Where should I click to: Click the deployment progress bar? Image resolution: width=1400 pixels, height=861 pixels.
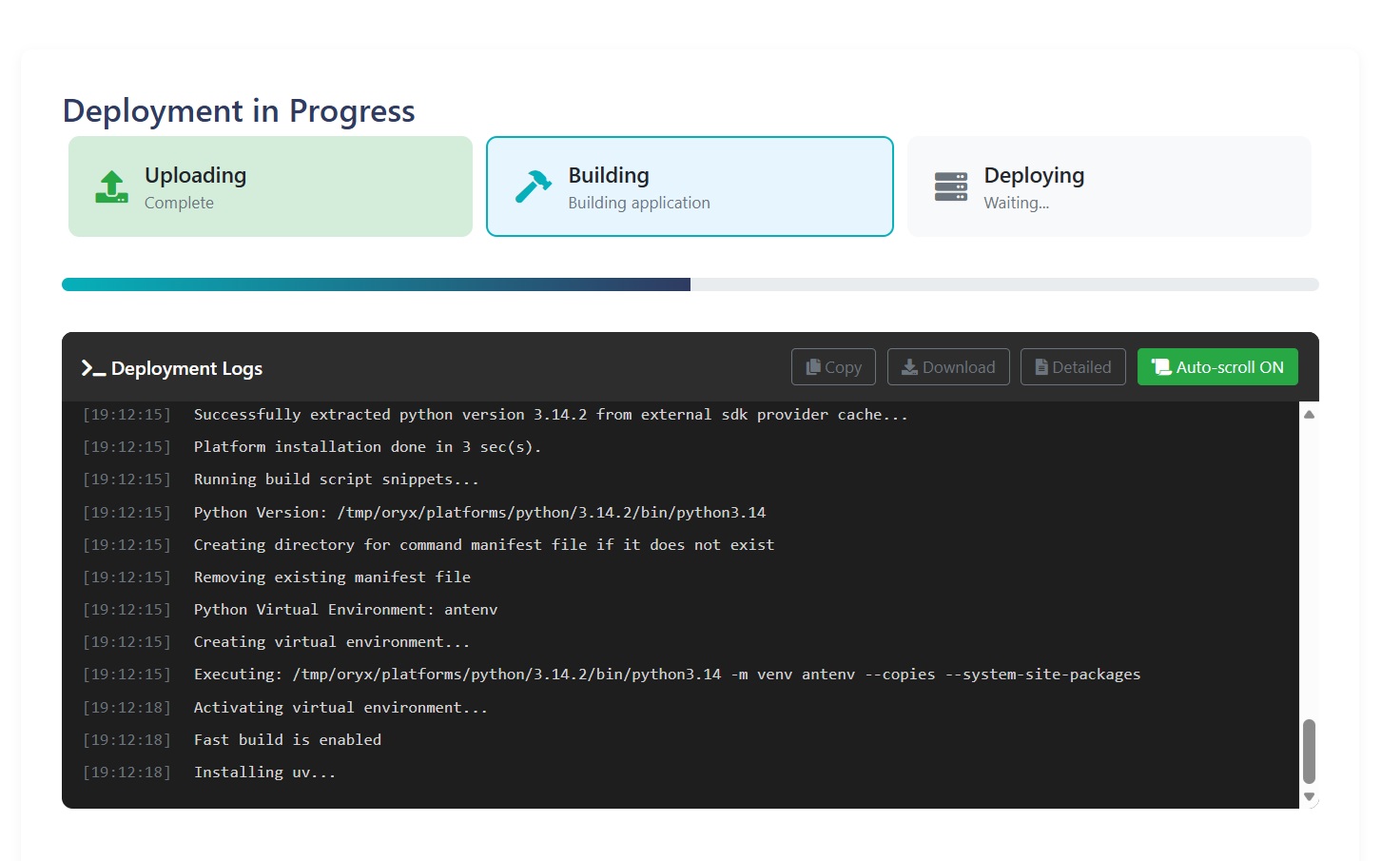coord(690,284)
